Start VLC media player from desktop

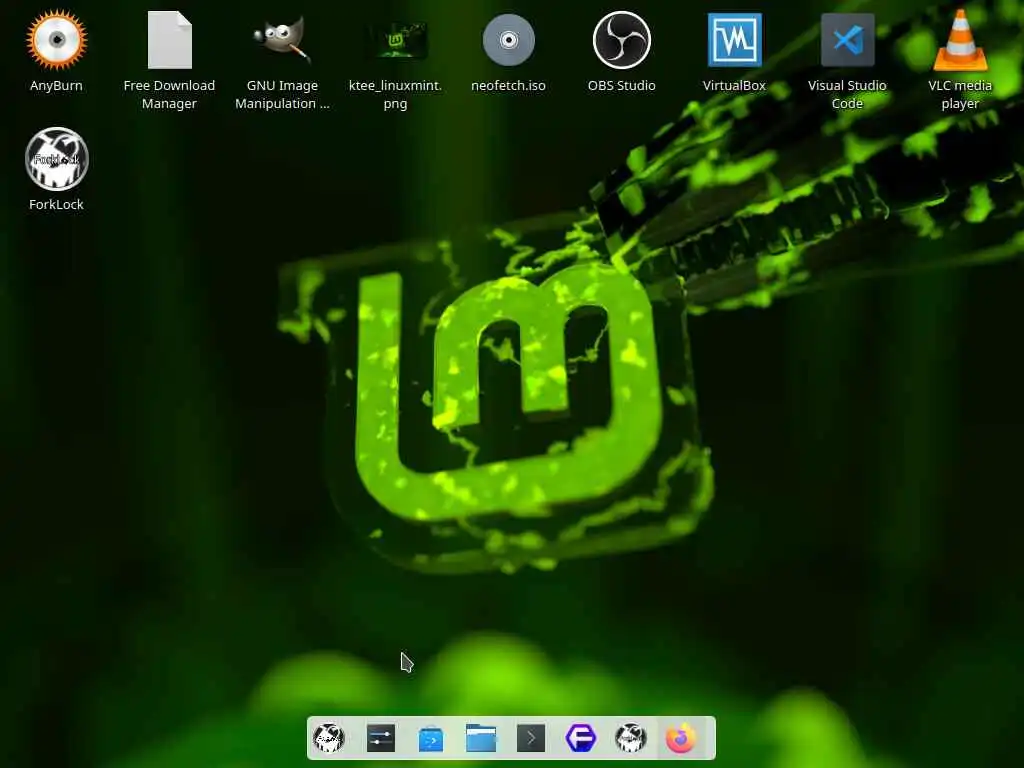pyautogui.click(x=960, y=40)
